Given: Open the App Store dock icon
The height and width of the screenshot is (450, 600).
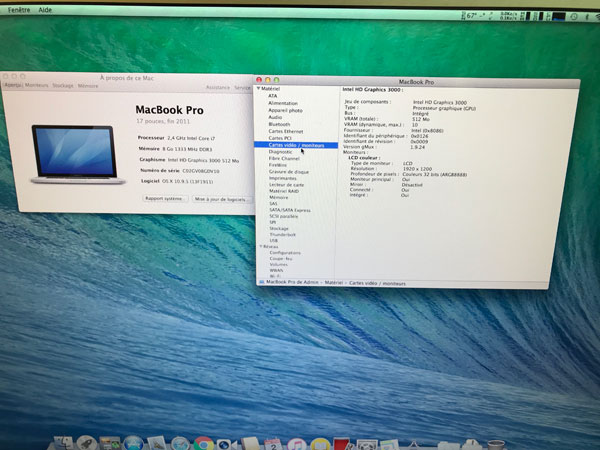Looking at the screenshot, I should click(133, 443).
